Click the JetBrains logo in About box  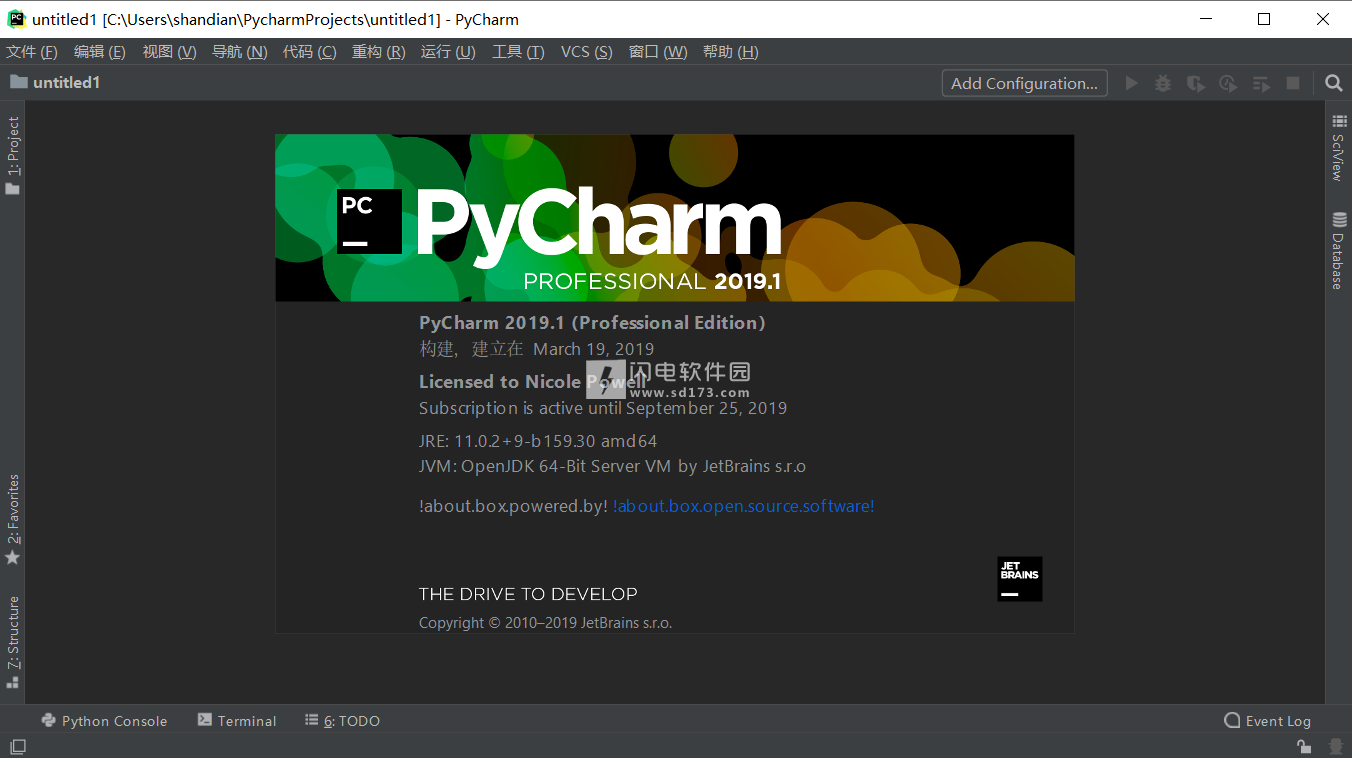(1019, 579)
